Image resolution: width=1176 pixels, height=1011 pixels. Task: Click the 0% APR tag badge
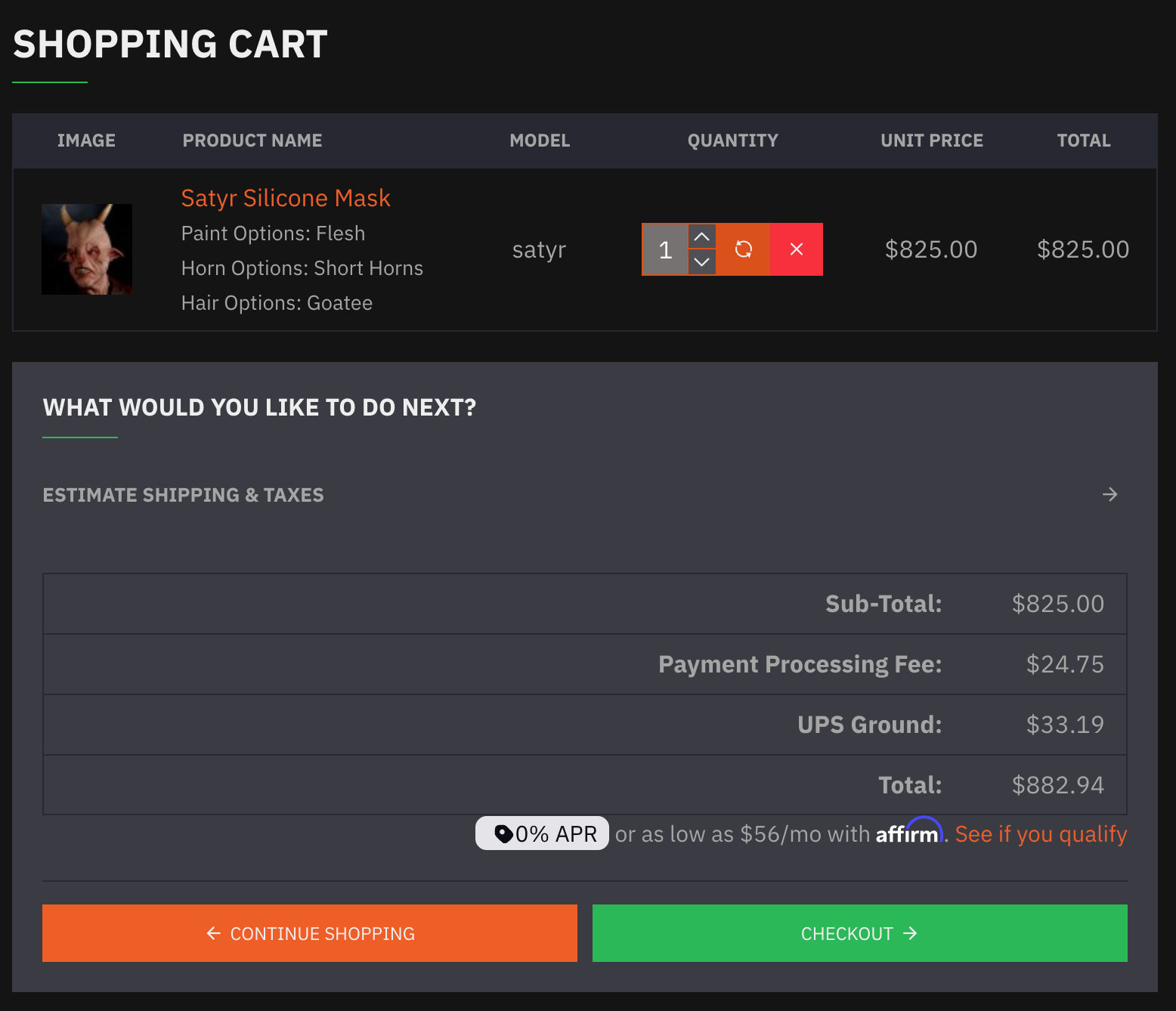coord(543,833)
